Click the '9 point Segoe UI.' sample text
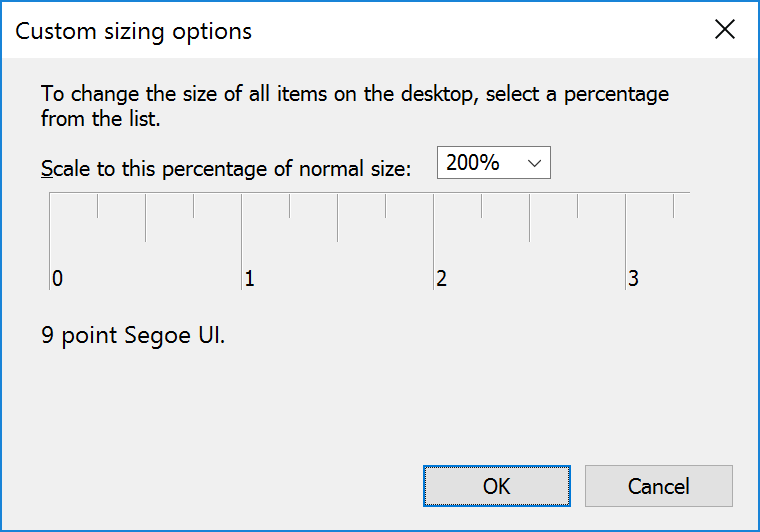760x532 pixels. click(x=134, y=335)
